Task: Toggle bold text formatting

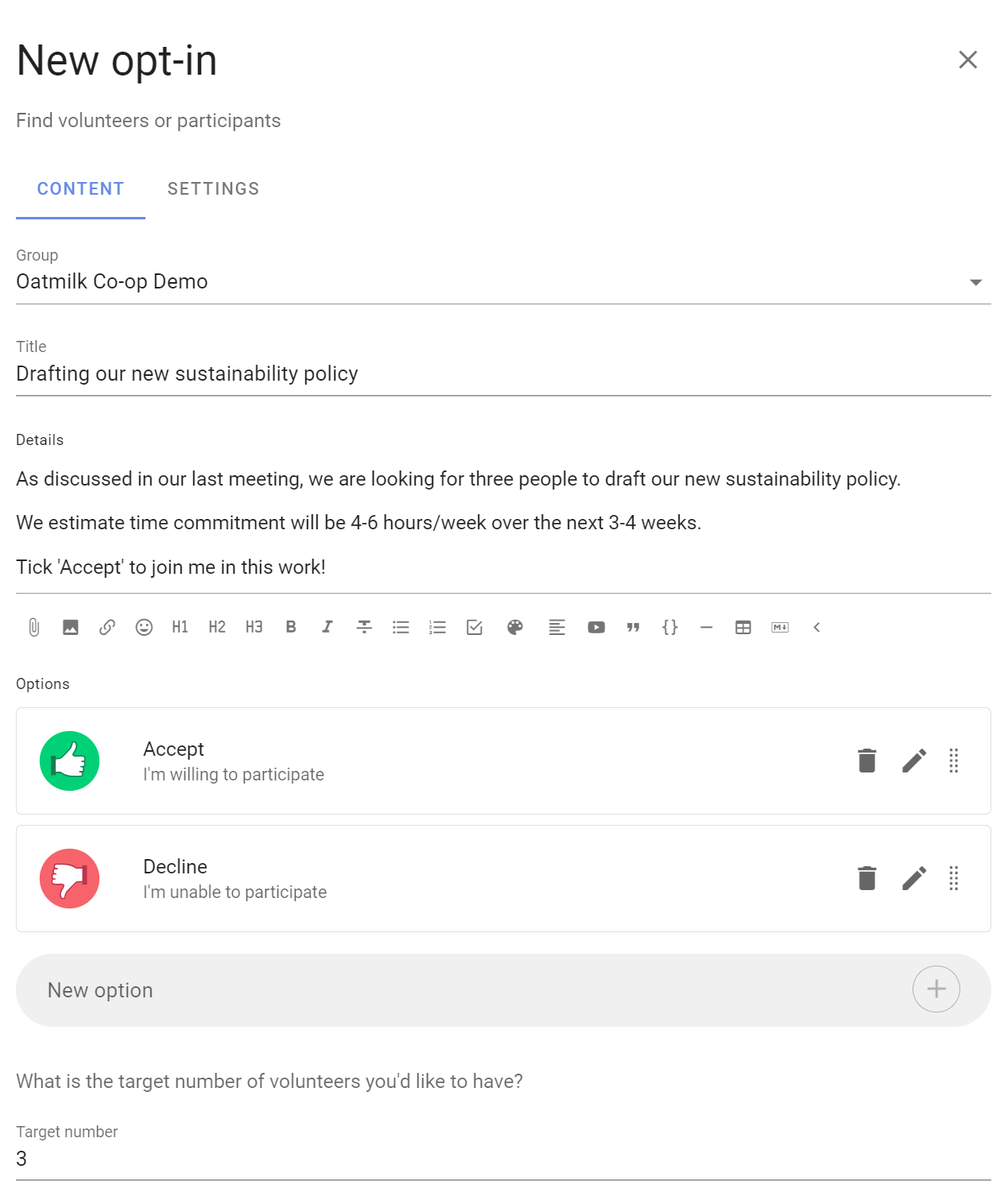Action: click(291, 627)
